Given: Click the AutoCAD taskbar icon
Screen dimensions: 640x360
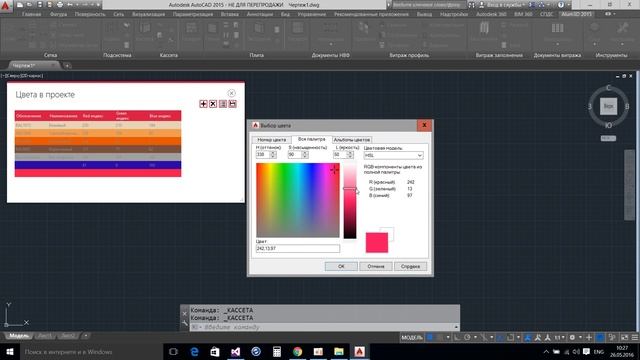Looking at the screenshot, I should coord(360,351).
